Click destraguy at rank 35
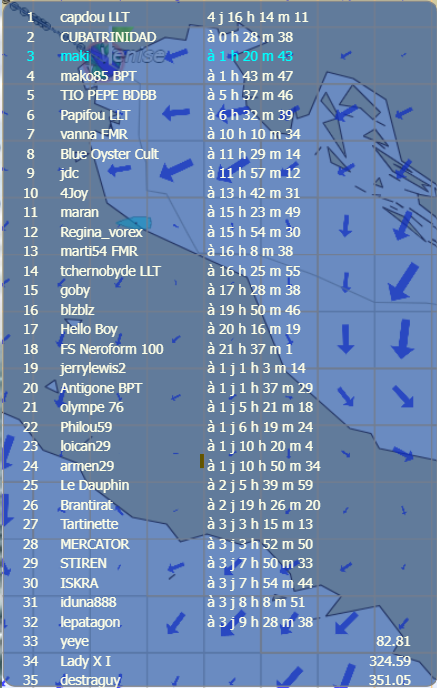The image size is (437, 688). (90, 680)
